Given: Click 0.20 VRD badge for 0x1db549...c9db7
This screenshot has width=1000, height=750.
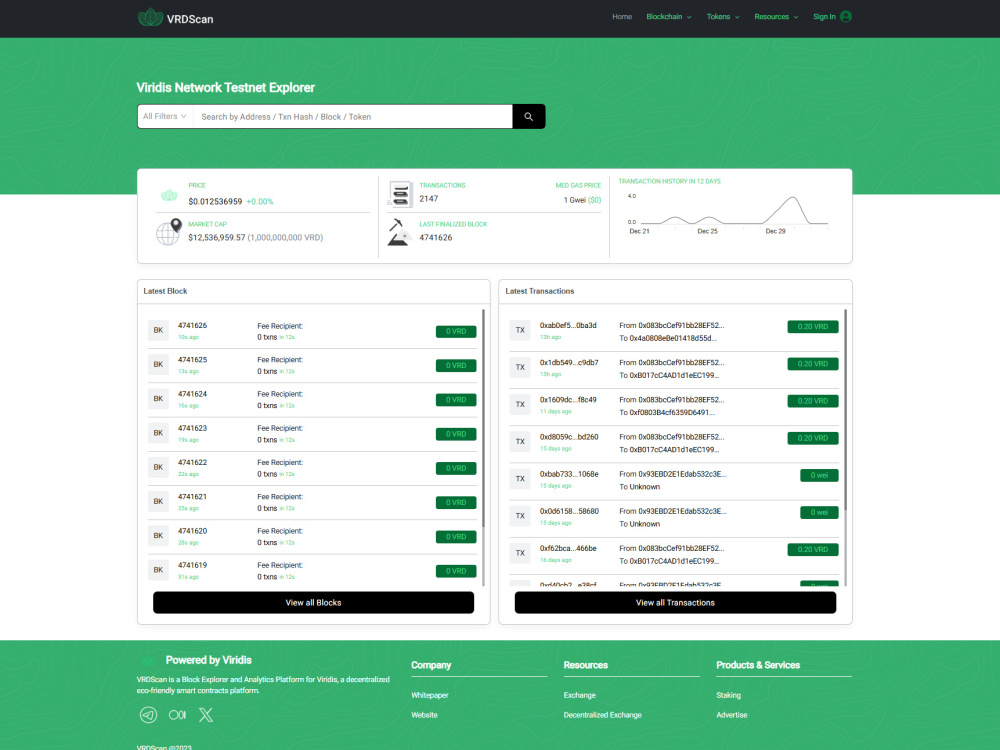Looking at the screenshot, I should click(x=812, y=364).
